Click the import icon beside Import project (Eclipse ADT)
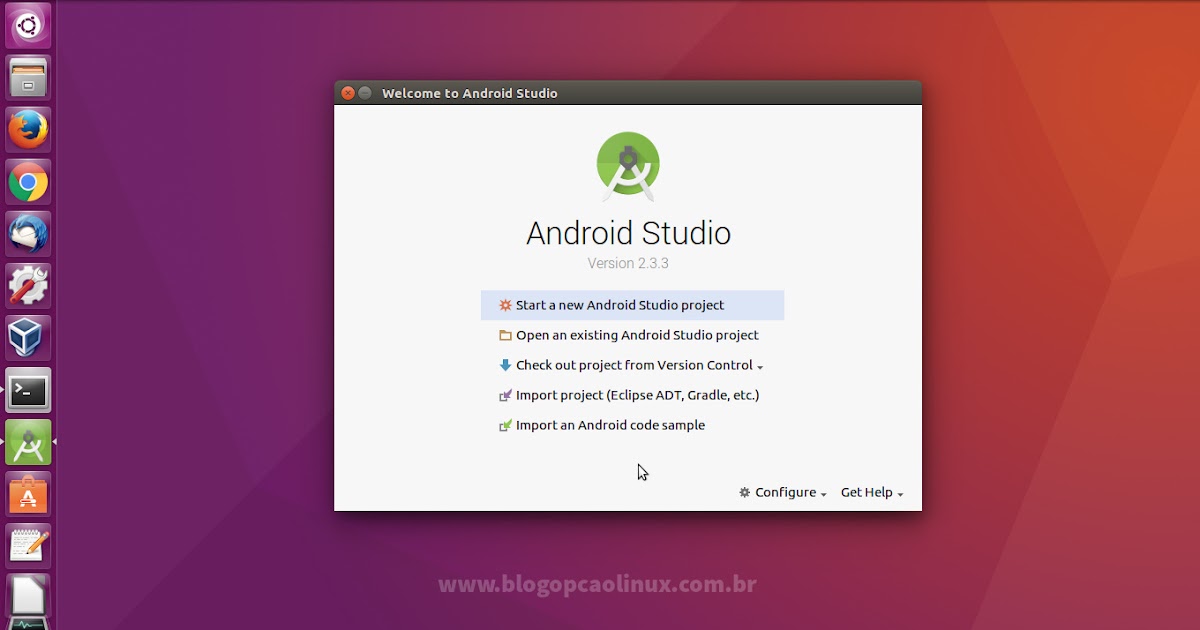 [x=505, y=395]
